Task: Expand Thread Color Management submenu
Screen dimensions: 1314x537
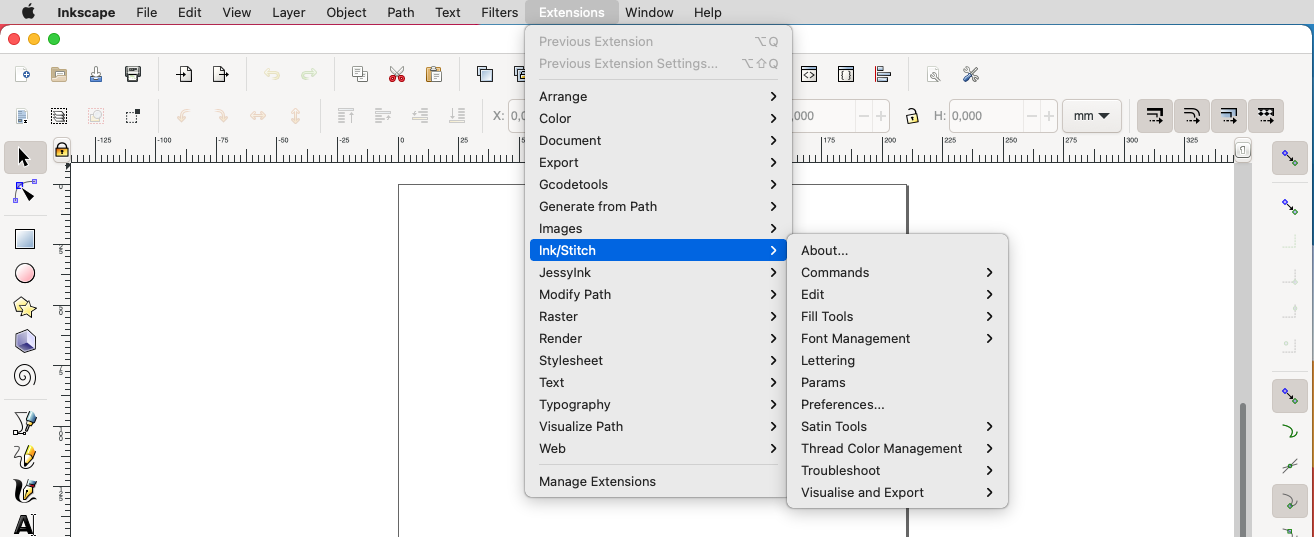Action: click(897, 448)
